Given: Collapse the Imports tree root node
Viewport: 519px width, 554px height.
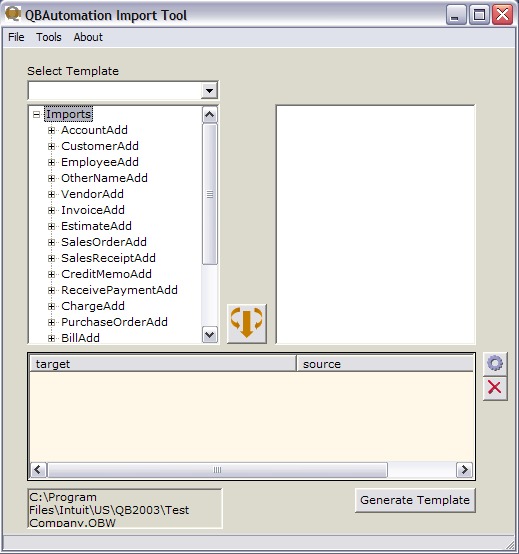Looking at the screenshot, I should coord(36,114).
